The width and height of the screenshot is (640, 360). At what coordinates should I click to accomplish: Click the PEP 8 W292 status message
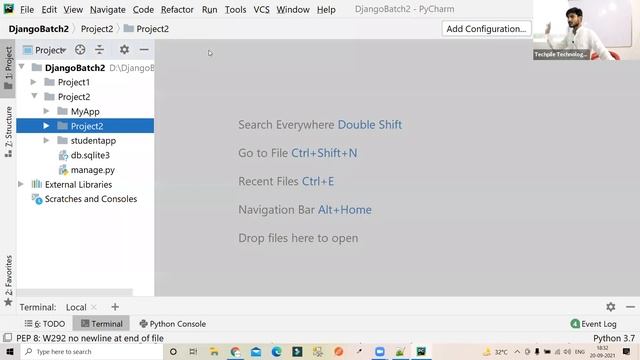(x=90, y=338)
